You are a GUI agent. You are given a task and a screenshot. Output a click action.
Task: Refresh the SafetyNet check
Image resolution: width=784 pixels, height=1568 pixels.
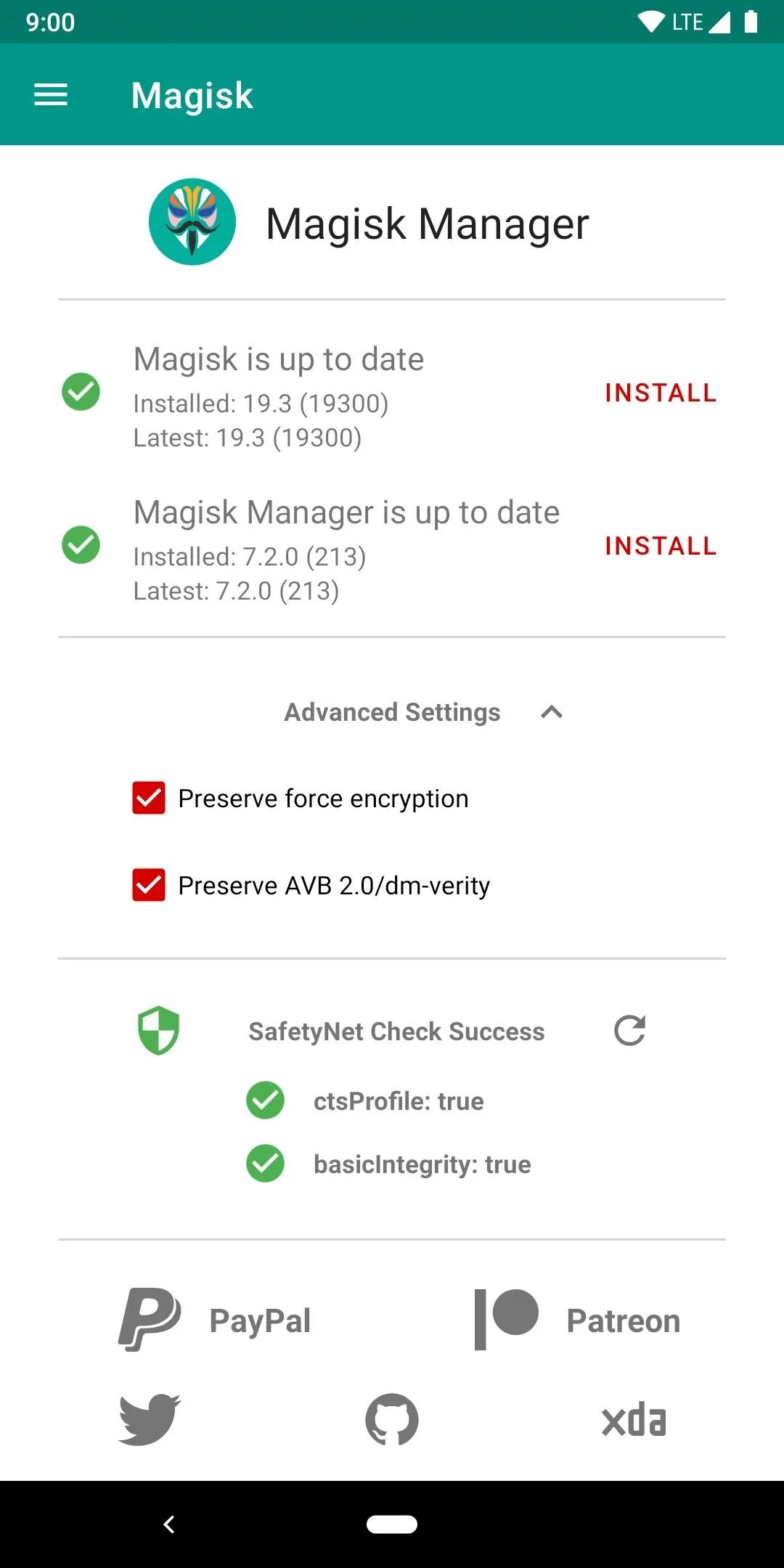(x=629, y=1030)
